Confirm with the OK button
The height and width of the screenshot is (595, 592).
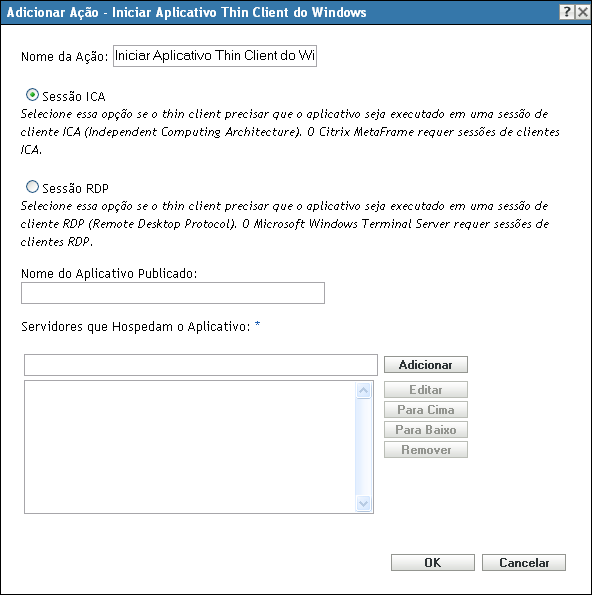[x=433, y=562]
